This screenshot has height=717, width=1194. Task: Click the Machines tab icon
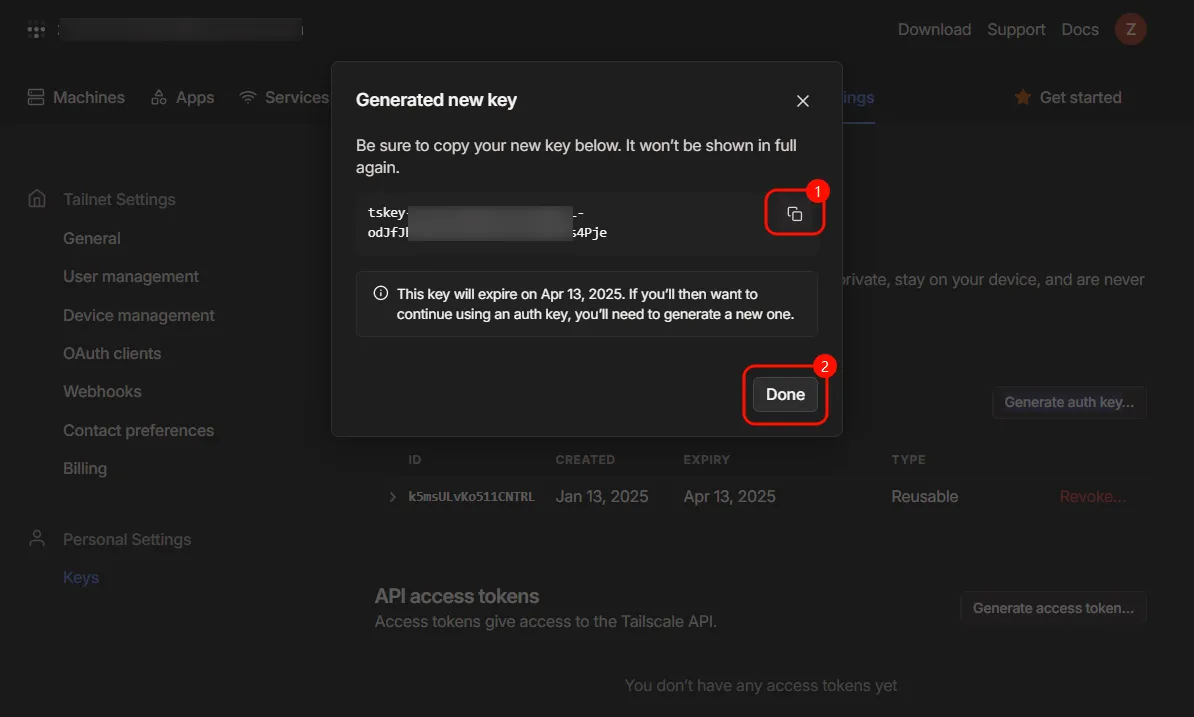(x=36, y=97)
